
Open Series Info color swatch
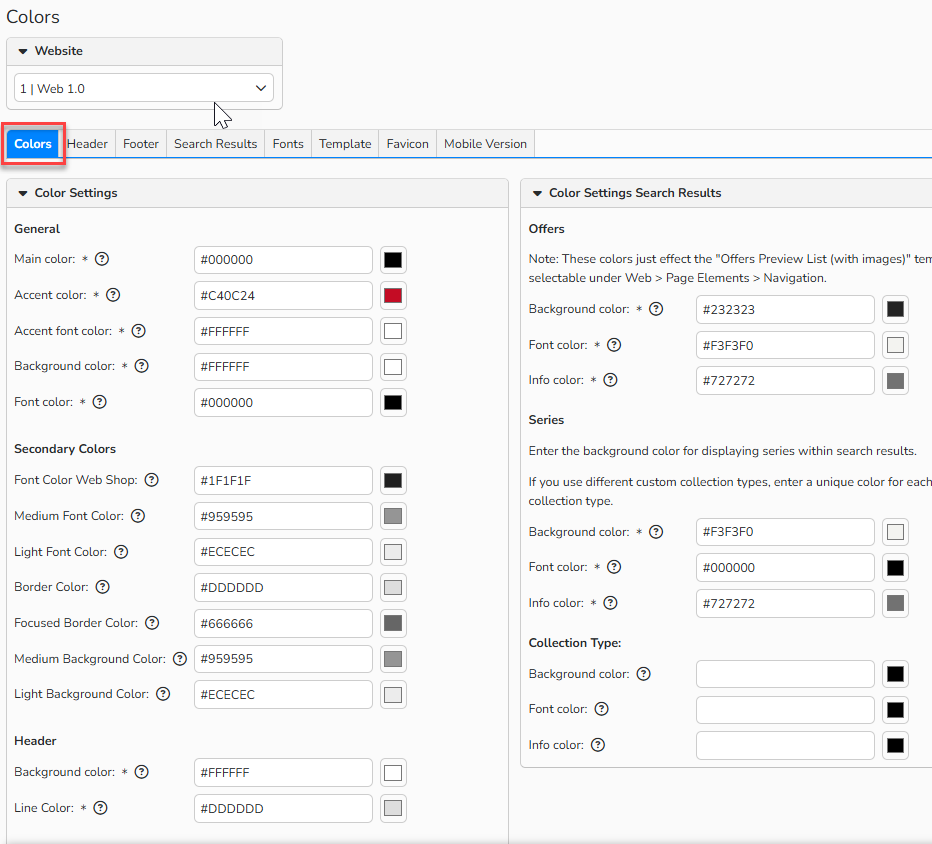pyautogui.click(x=895, y=603)
